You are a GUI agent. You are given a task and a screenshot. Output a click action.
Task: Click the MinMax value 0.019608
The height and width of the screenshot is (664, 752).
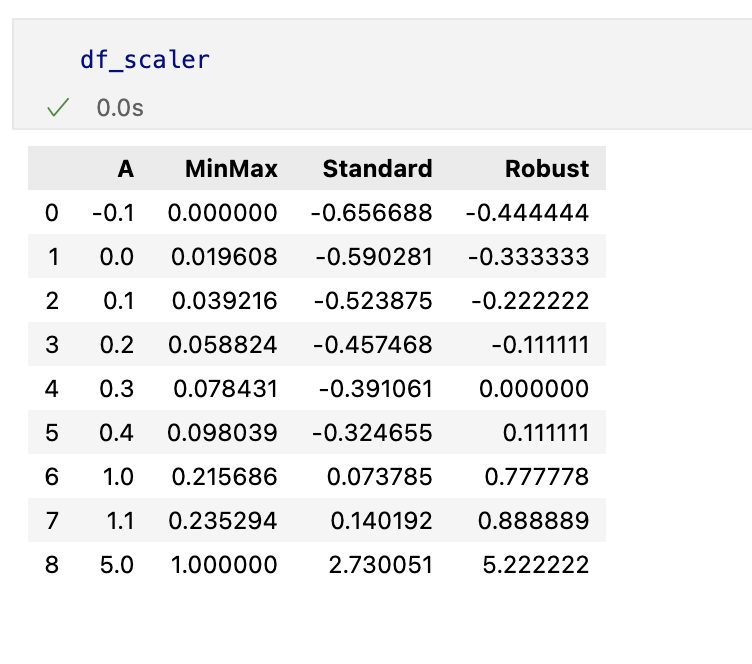click(224, 257)
